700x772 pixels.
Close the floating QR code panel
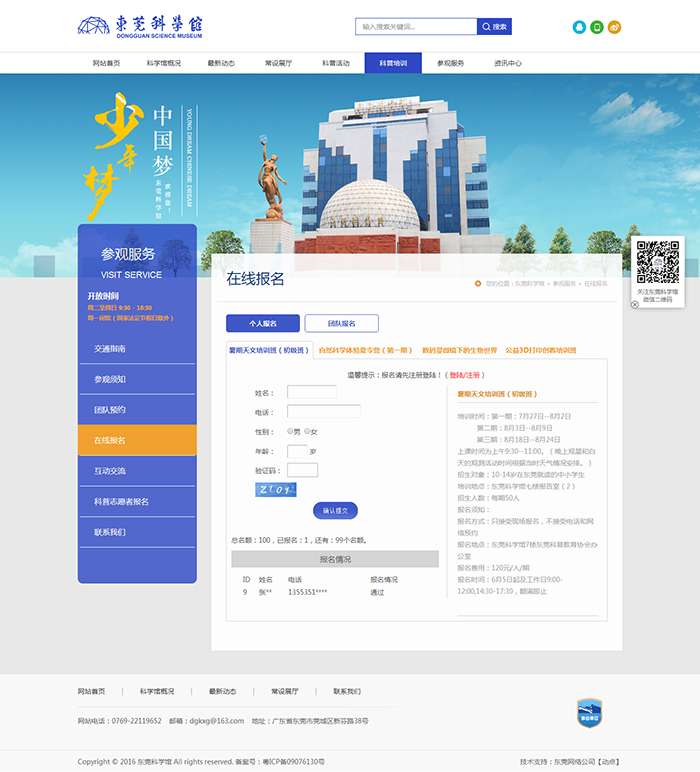[x=634, y=305]
